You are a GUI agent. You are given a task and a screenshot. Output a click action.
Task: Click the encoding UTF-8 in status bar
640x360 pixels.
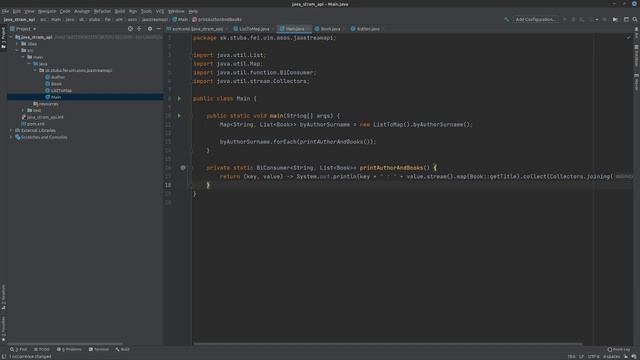tap(593, 356)
